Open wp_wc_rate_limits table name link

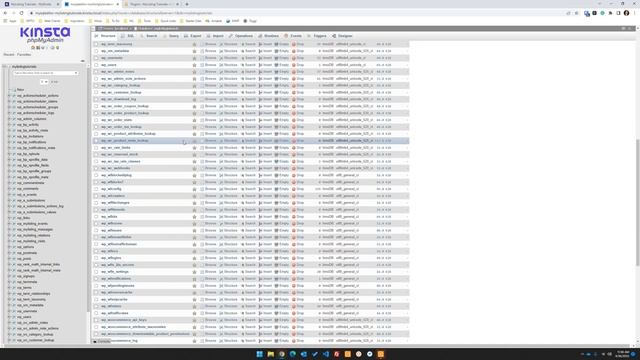(x=116, y=148)
